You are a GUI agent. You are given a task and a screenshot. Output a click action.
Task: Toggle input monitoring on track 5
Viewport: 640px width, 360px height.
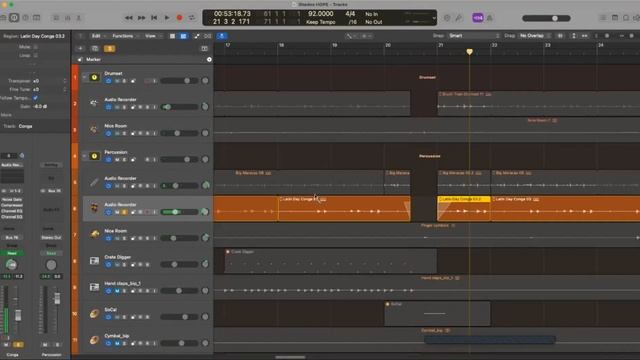[x=154, y=186]
